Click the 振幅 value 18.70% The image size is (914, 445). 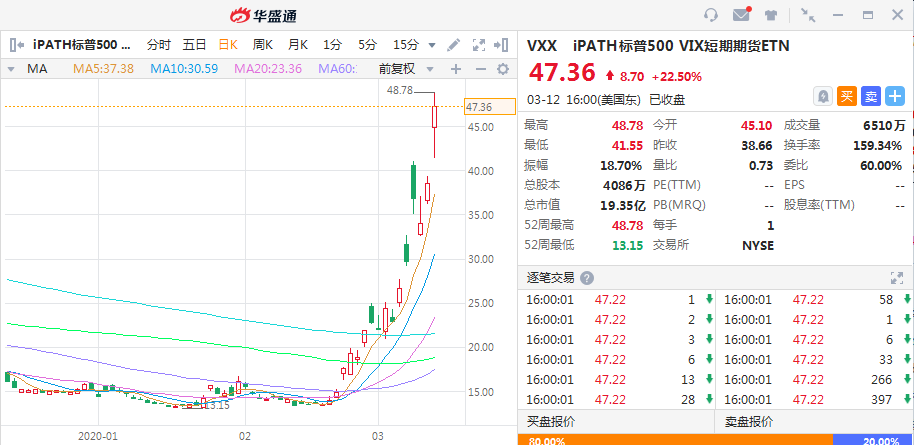[621, 165]
